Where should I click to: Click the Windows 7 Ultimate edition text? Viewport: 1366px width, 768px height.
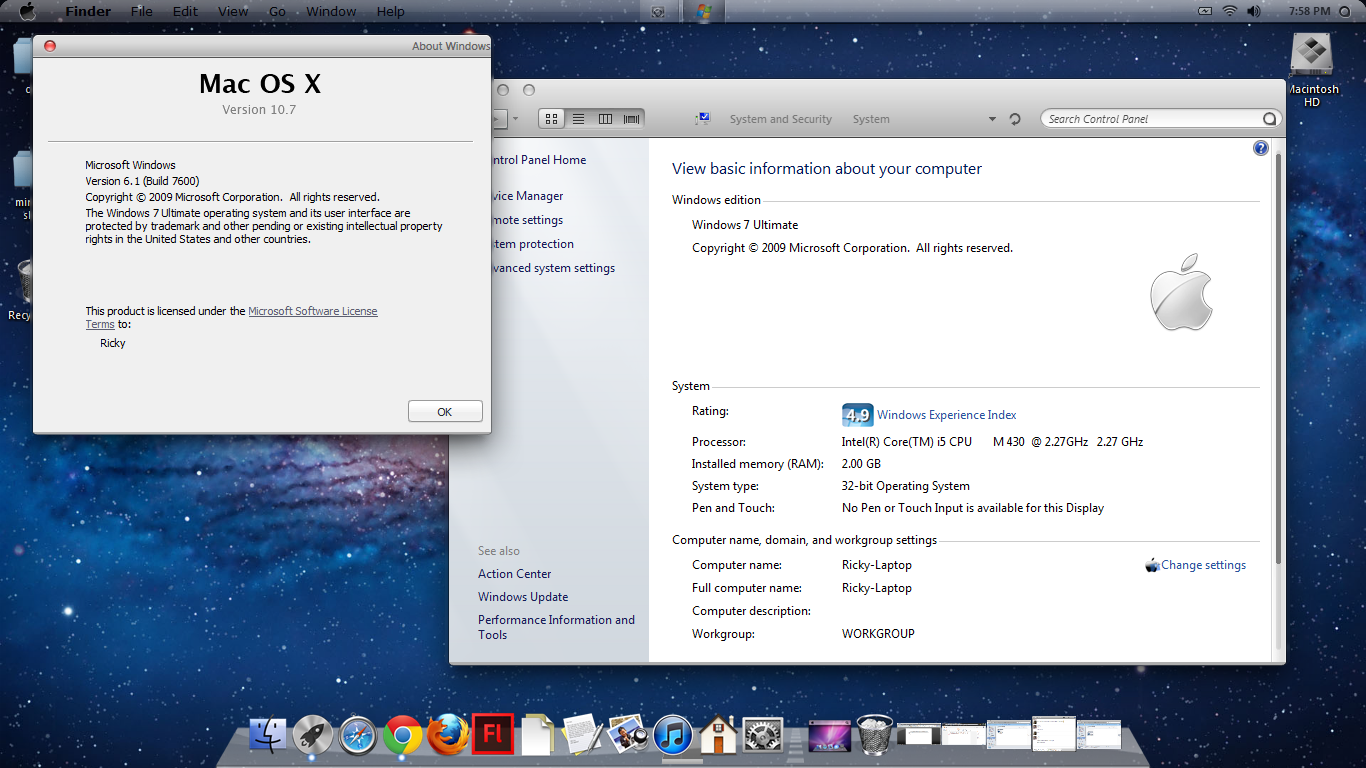[745, 225]
